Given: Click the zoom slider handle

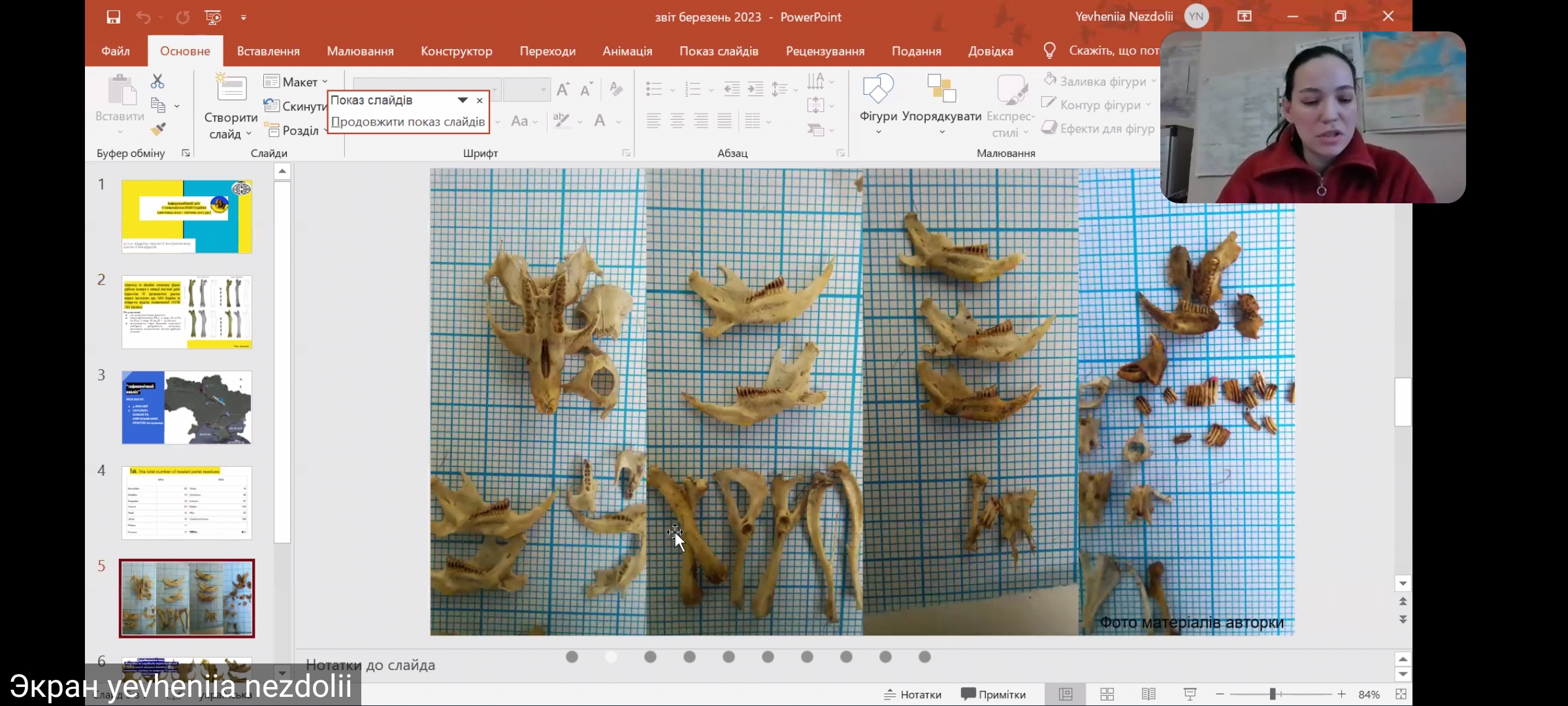Looking at the screenshot, I should [x=1273, y=694].
